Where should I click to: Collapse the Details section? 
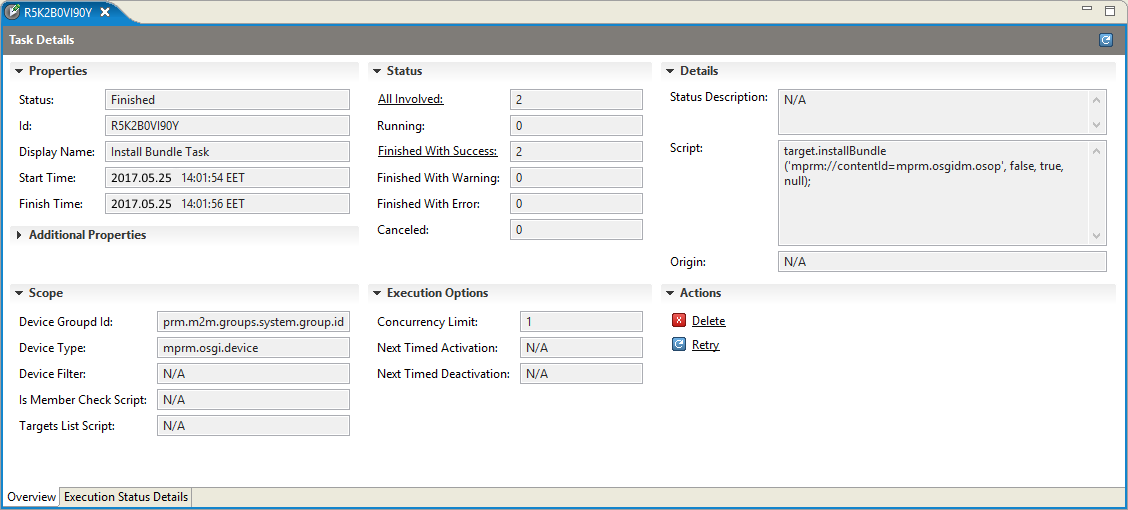[670, 71]
